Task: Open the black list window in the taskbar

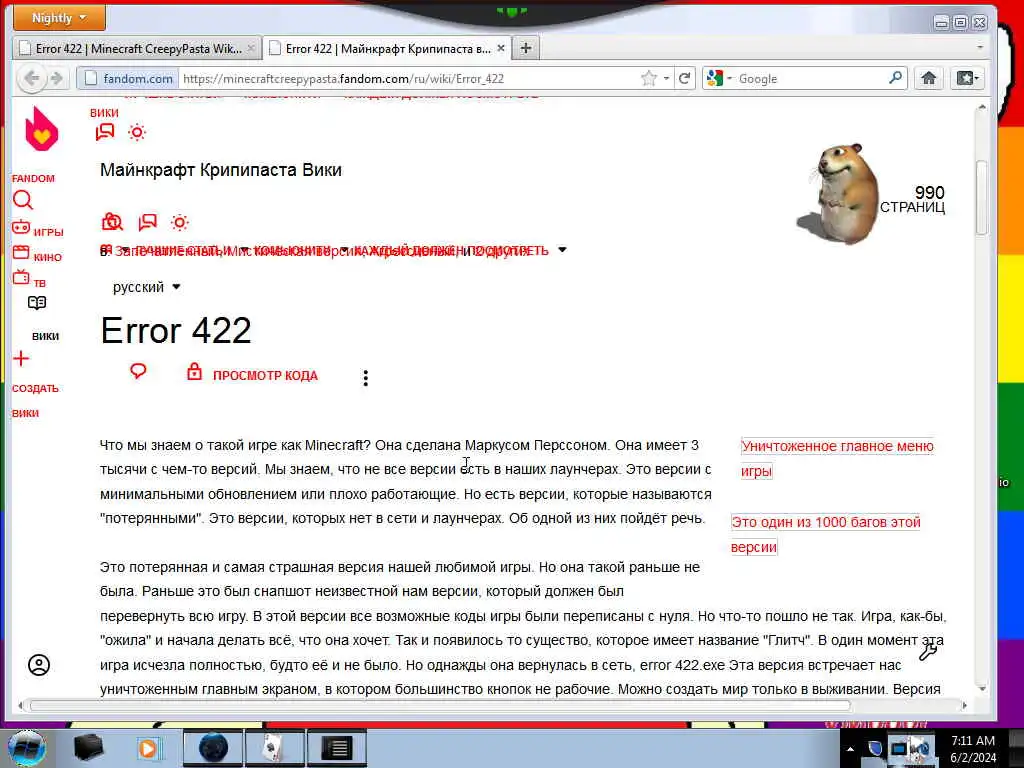Action: (336, 748)
